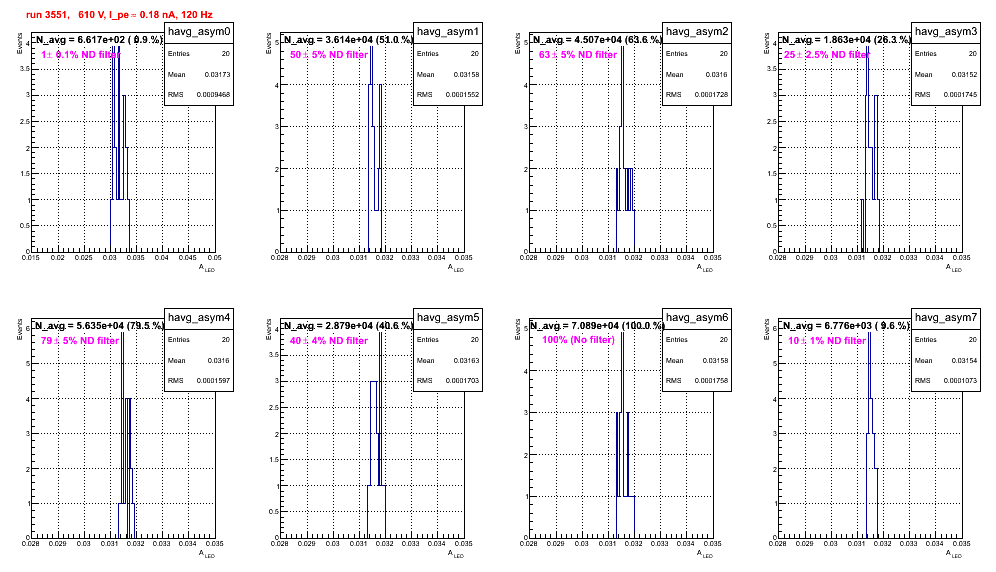Click RMS value 0.0001728 in havg_asym2
996x572 pixels.
(711, 95)
